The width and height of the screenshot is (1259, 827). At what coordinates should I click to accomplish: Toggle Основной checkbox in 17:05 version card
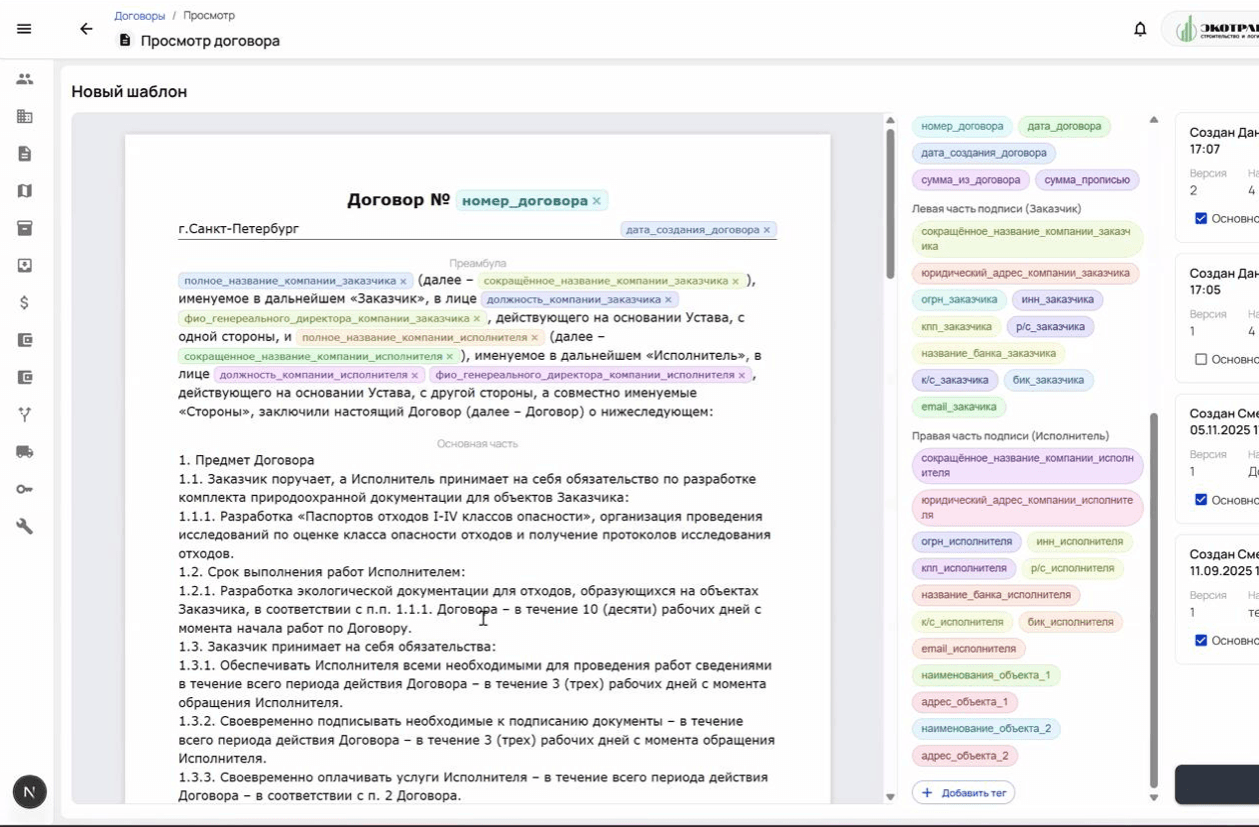tap(1201, 359)
